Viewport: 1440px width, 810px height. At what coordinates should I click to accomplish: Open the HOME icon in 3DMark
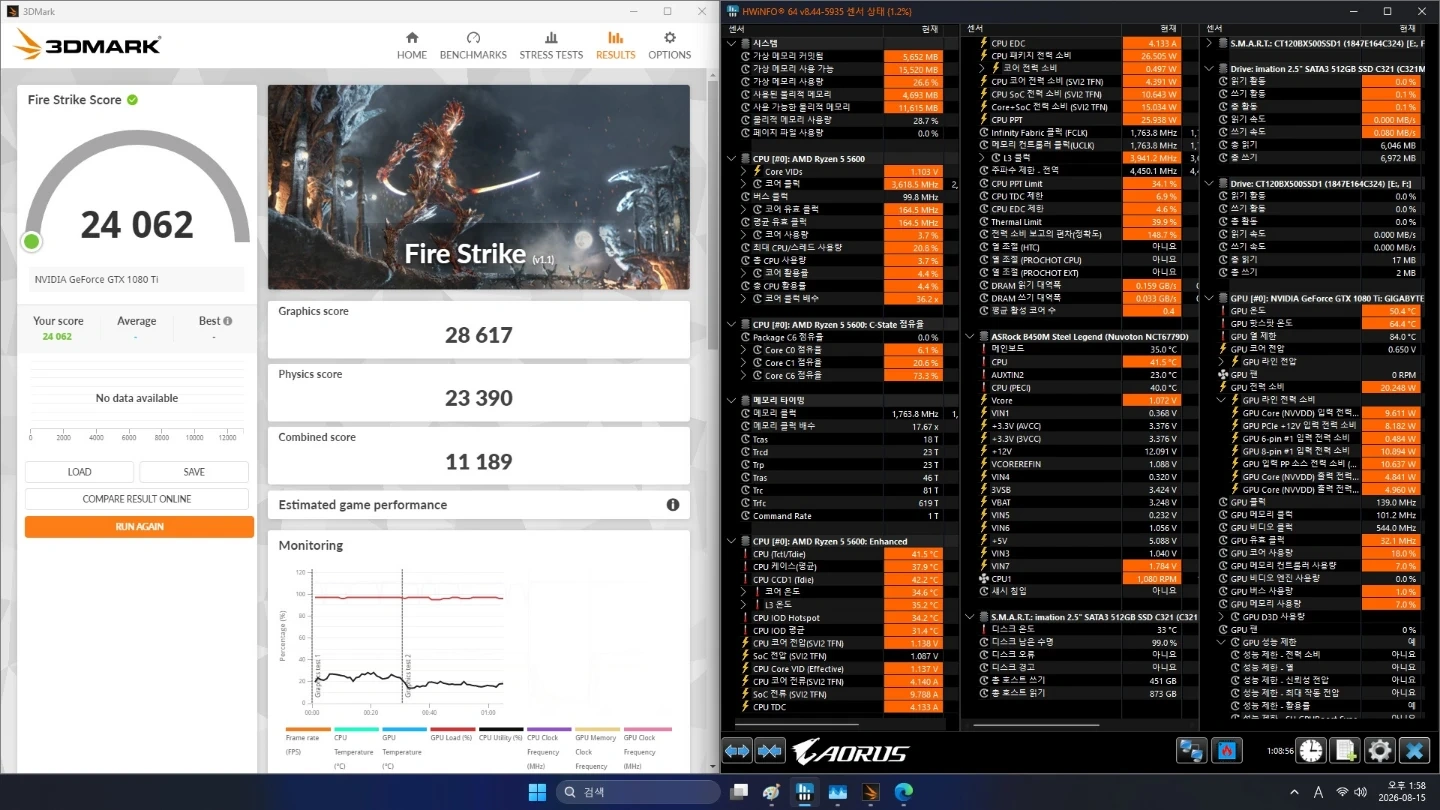coord(411,45)
